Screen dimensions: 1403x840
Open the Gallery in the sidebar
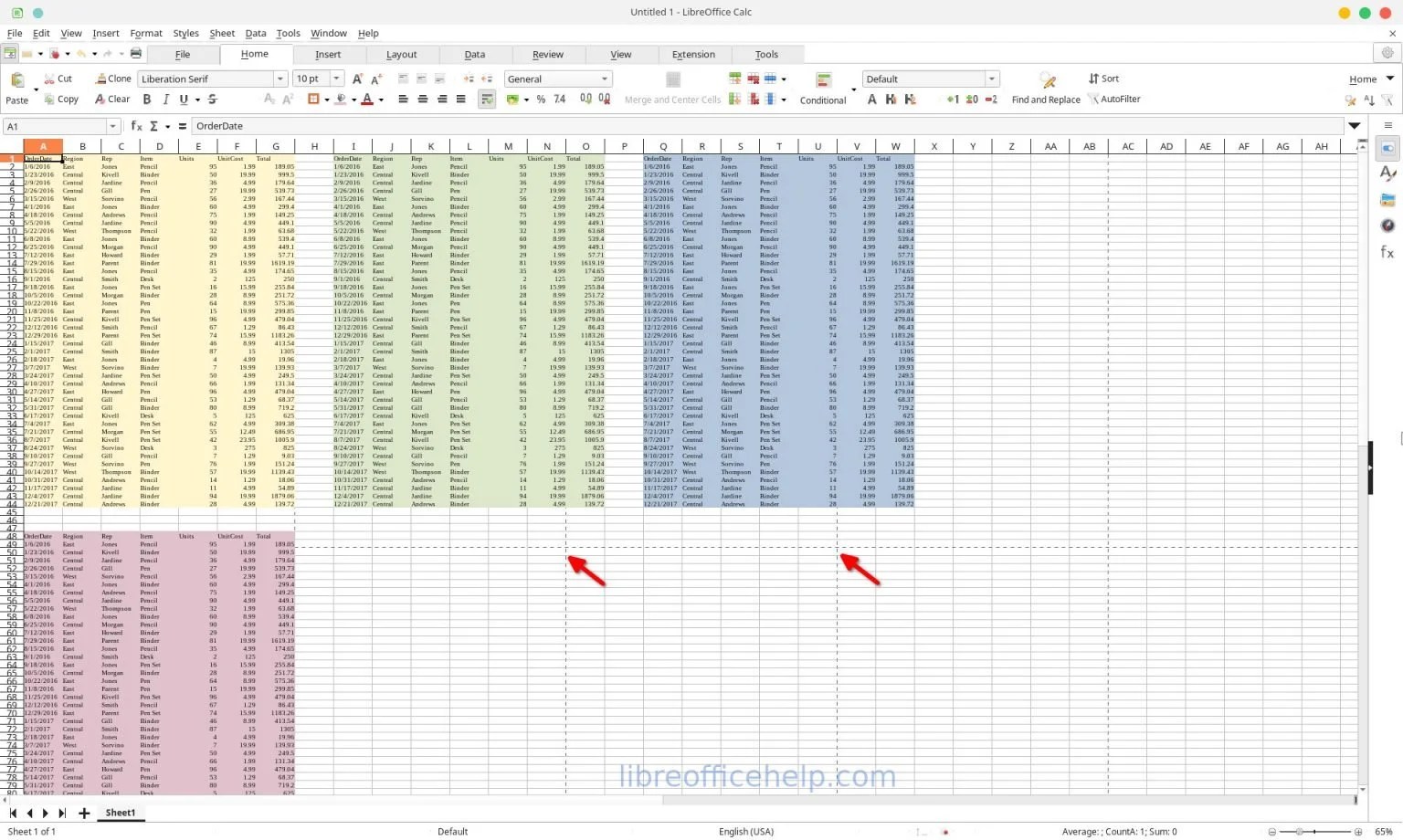1387,199
